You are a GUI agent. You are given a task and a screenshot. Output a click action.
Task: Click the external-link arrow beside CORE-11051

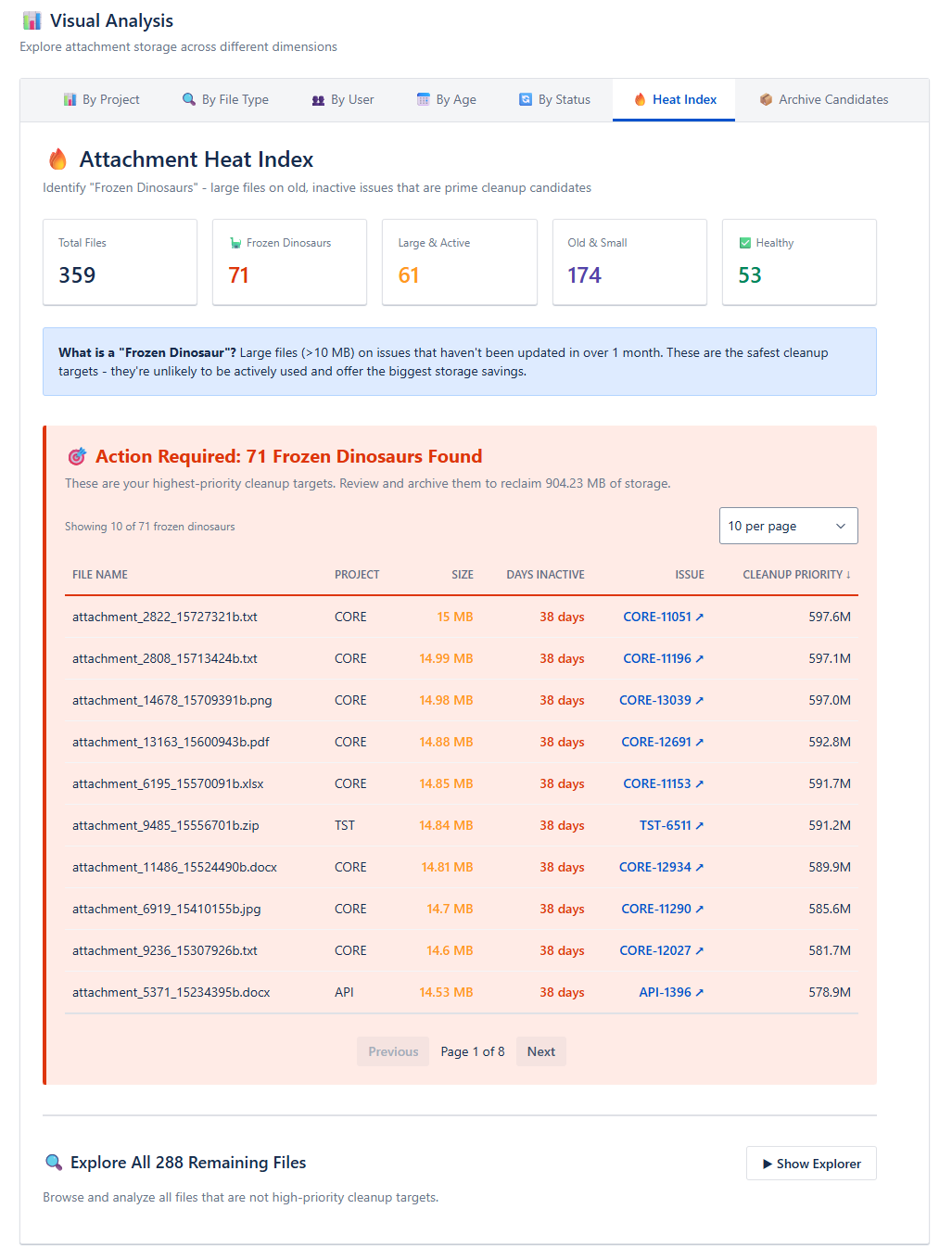pos(700,617)
